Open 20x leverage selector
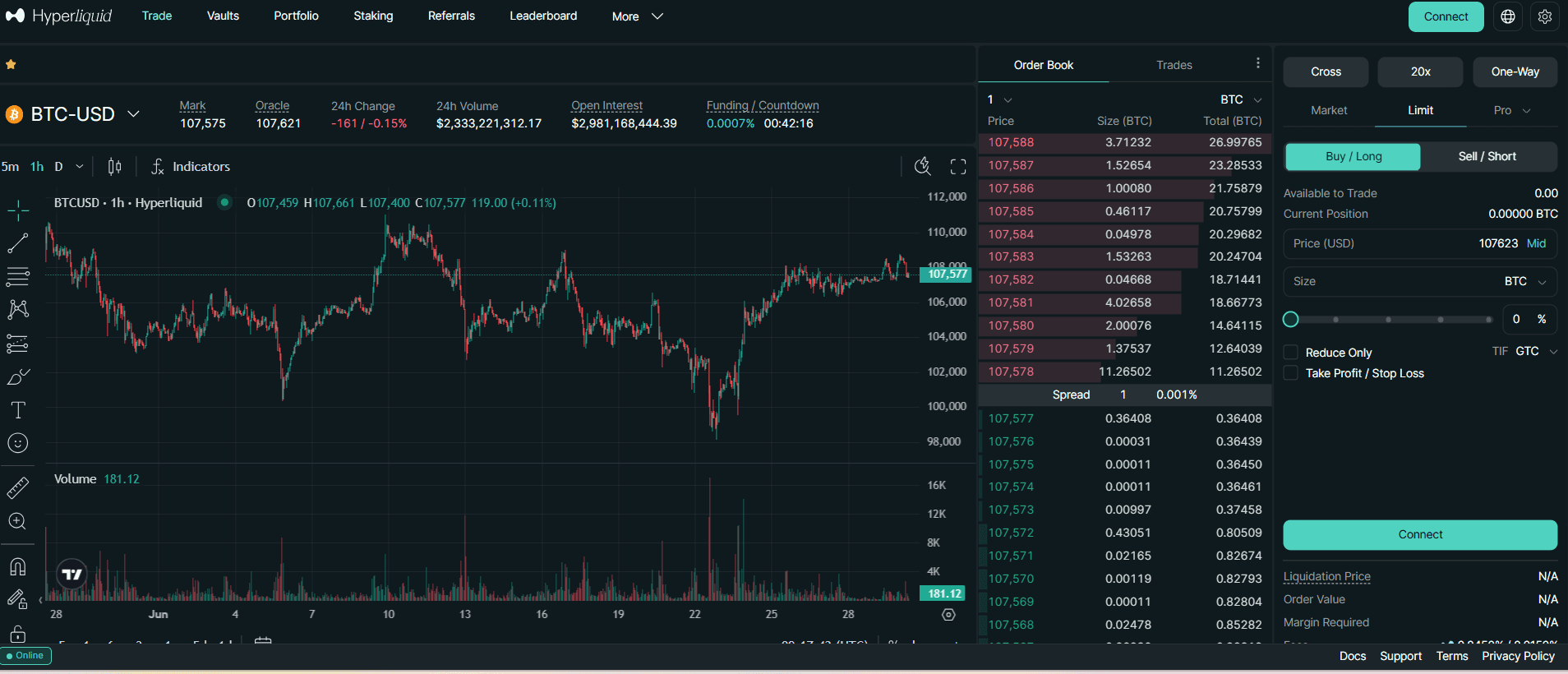The width and height of the screenshot is (1568, 674). pos(1420,72)
